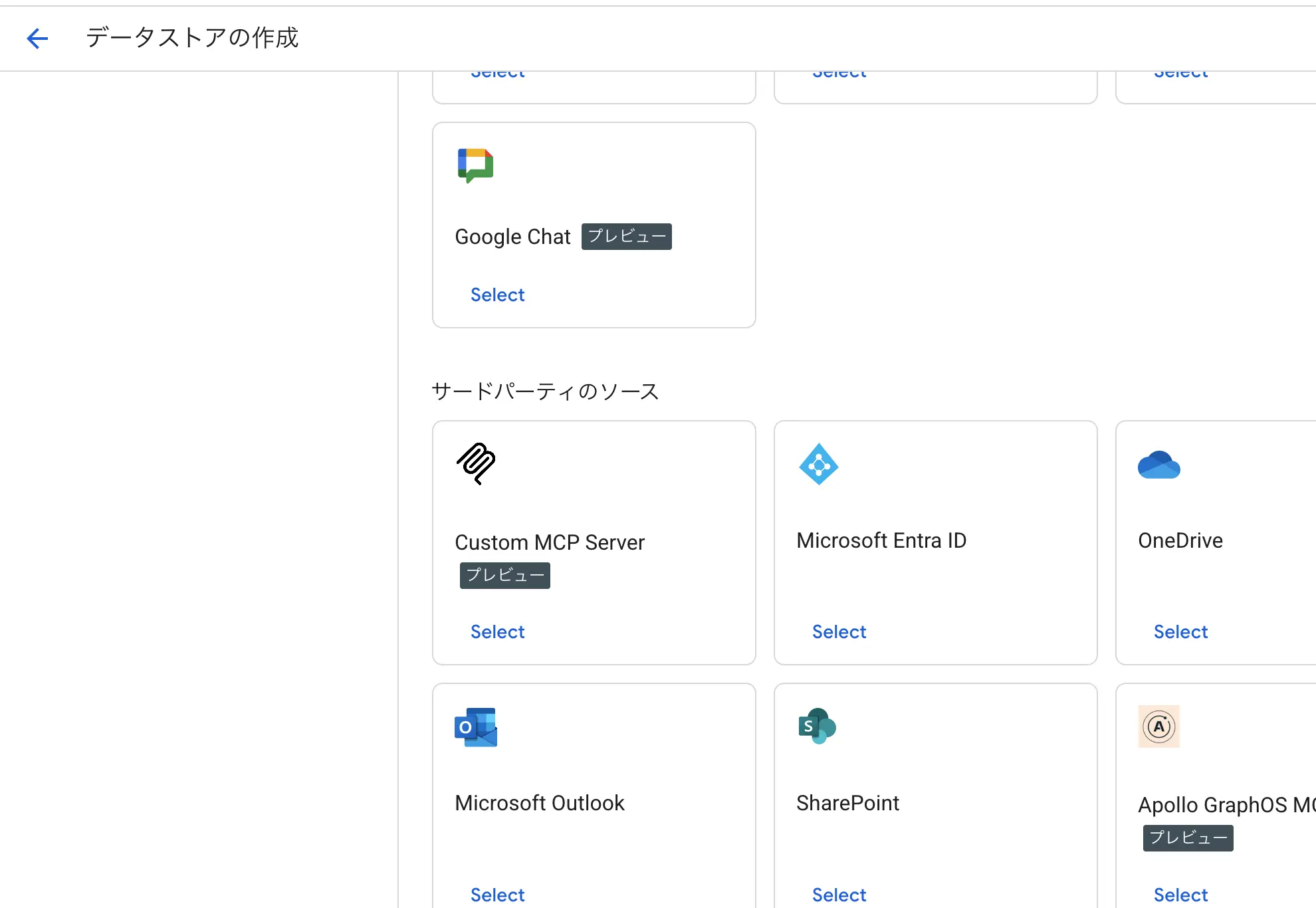Select Apollo GraphOS MCP source
The image size is (1316, 908).
pos(1180,895)
